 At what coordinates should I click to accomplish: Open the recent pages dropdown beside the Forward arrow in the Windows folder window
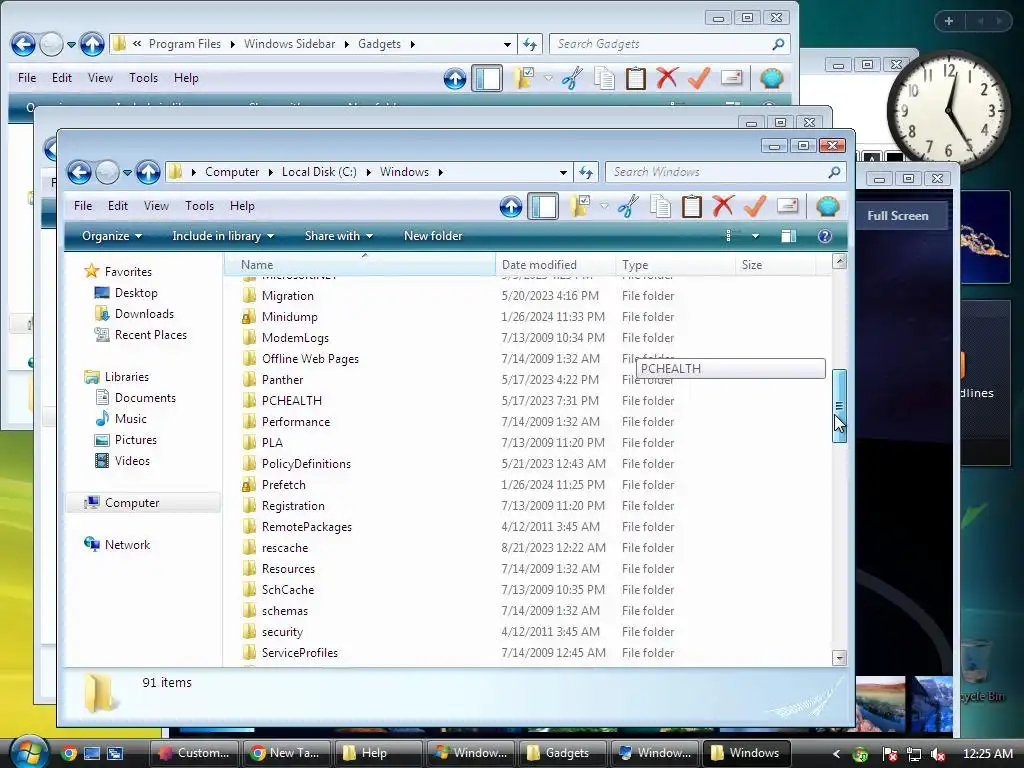click(127, 173)
